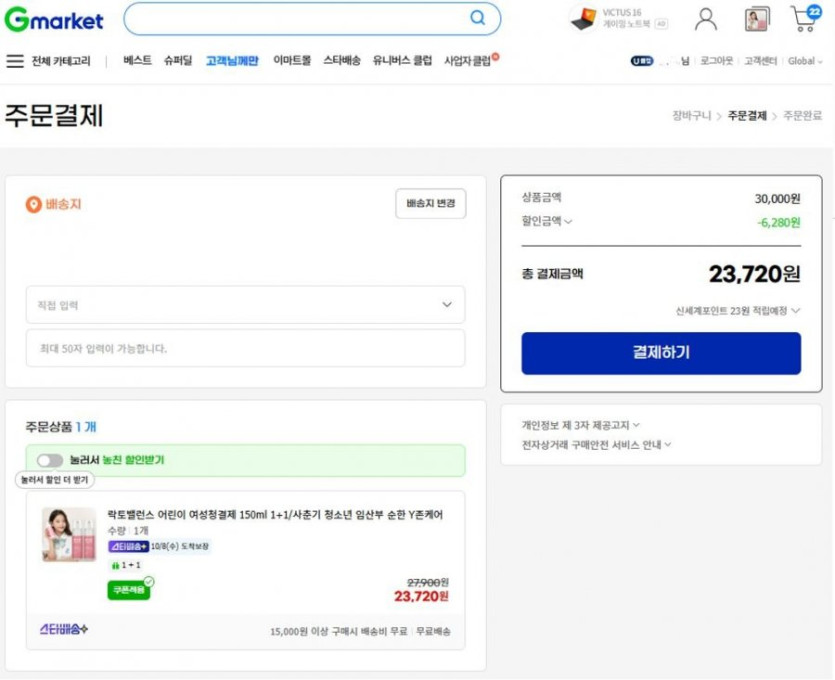Go to 슈퍼딜 menu
This screenshot has width=835, height=680.
(x=178, y=61)
